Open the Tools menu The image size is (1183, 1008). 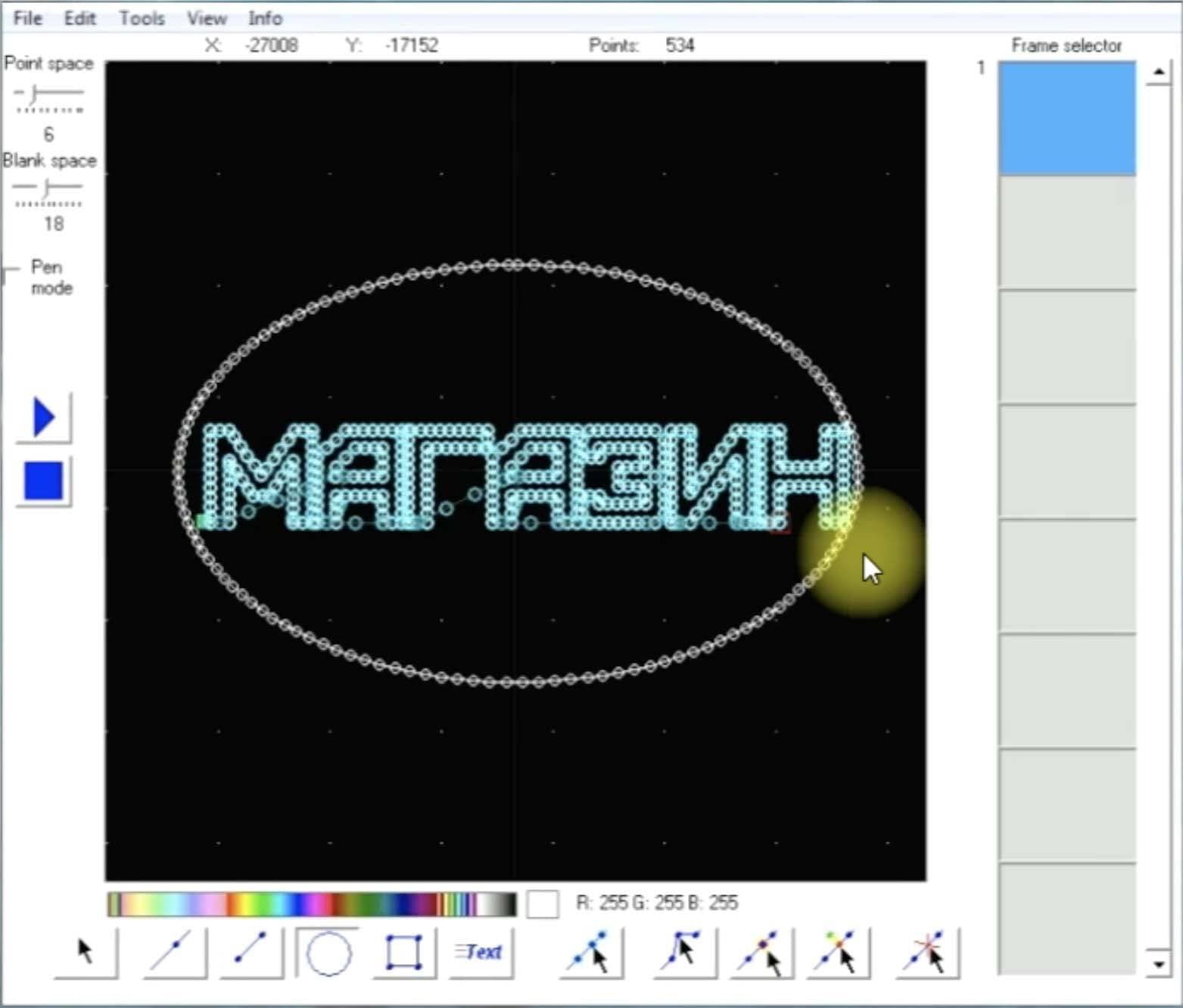coord(142,18)
